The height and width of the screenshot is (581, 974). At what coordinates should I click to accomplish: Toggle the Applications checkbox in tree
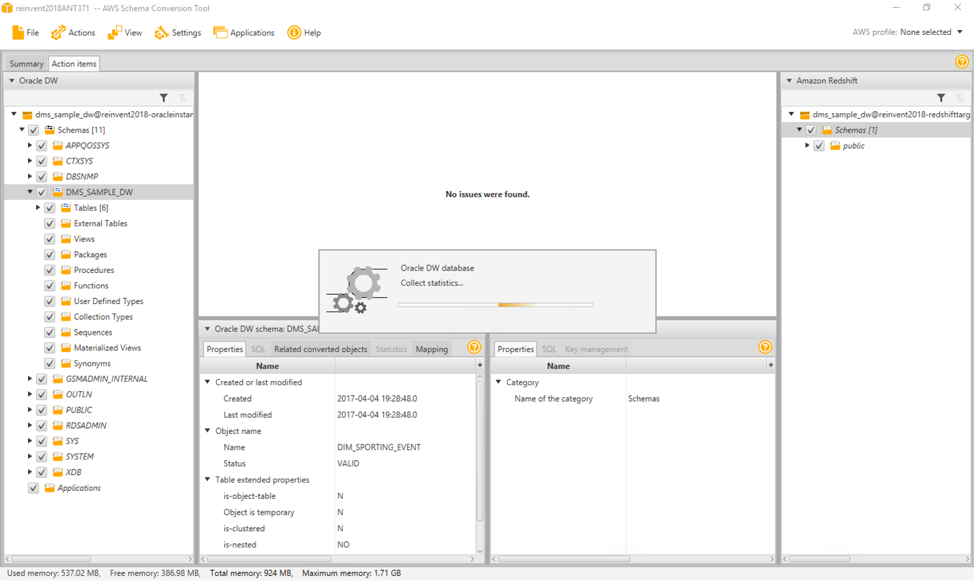(34, 488)
